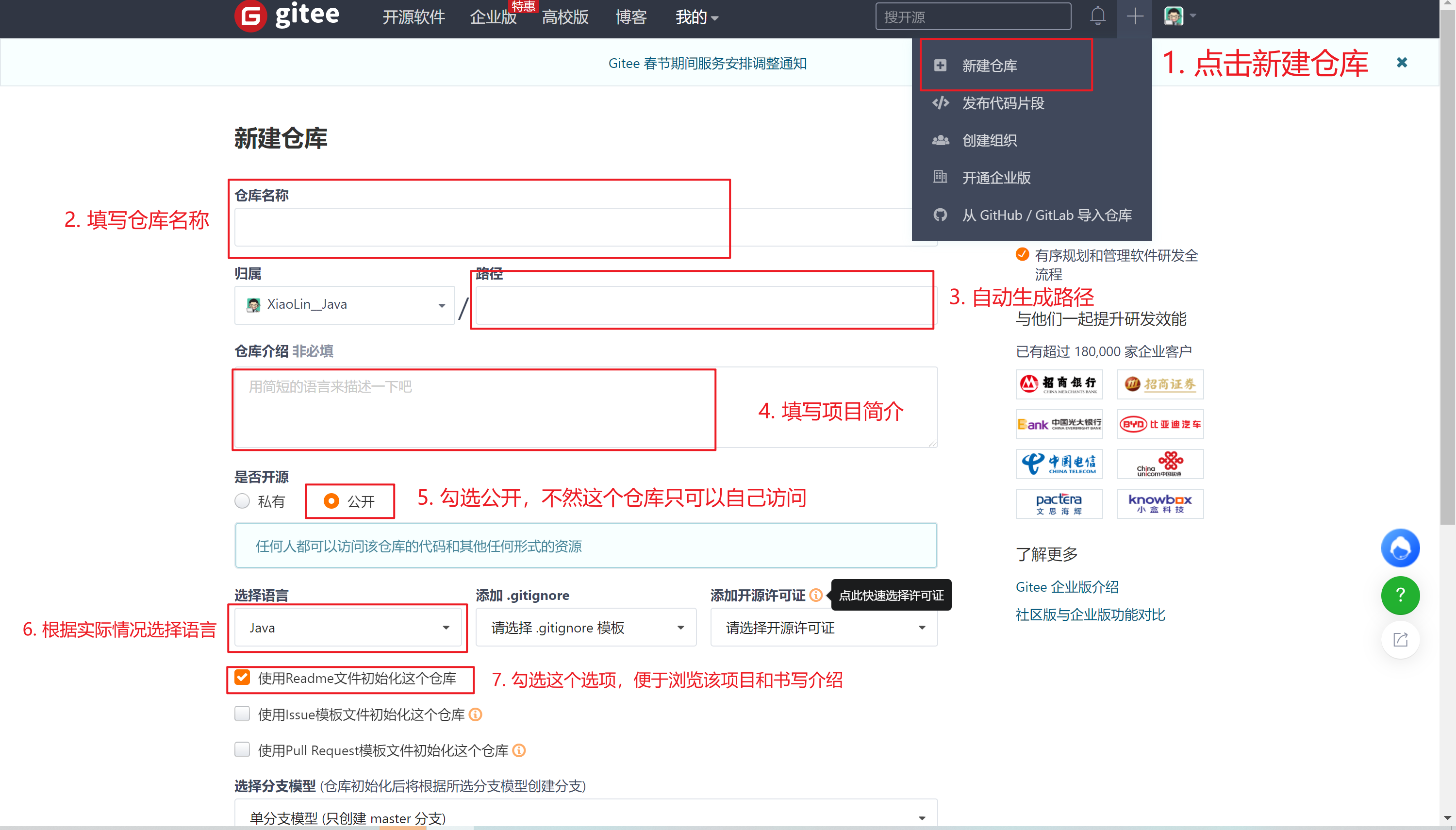Viewport: 1456px width, 830px height.
Task: Click the Gitee 春节期间服务安排调整通知 link
Action: tap(707, 63)
